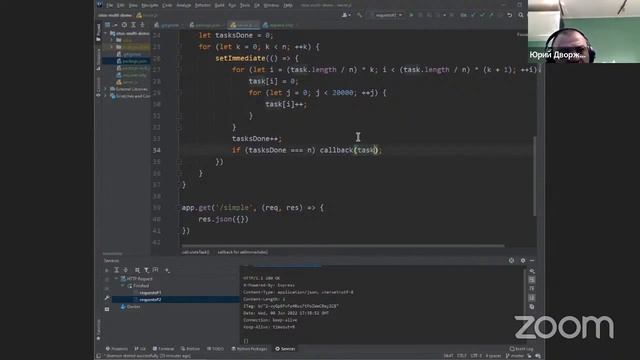
Task: Open the Help menu
Action: 288,5
